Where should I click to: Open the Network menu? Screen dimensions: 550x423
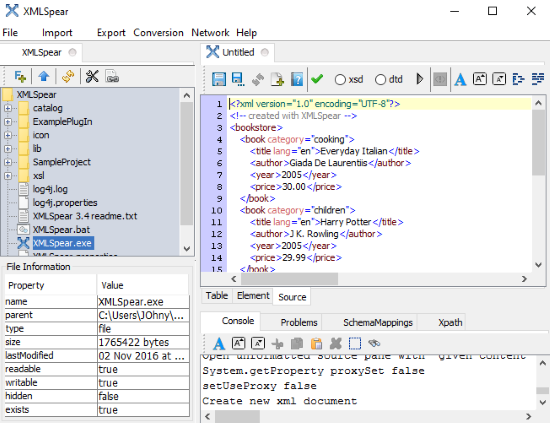click(x=210, y=33)
